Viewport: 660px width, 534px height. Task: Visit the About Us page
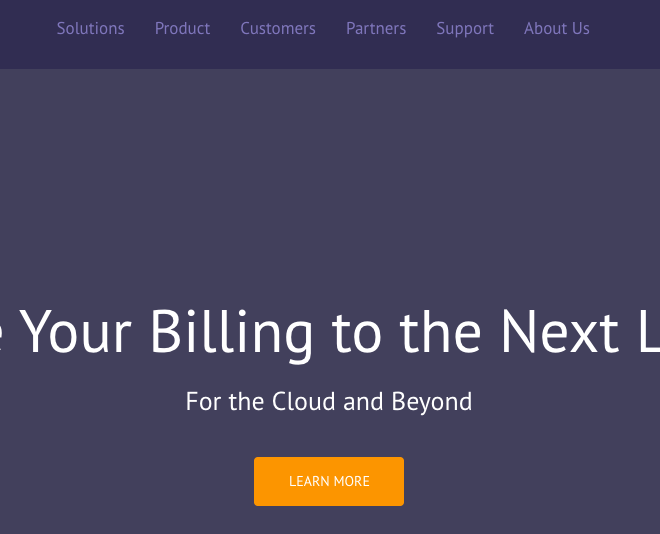556,29
